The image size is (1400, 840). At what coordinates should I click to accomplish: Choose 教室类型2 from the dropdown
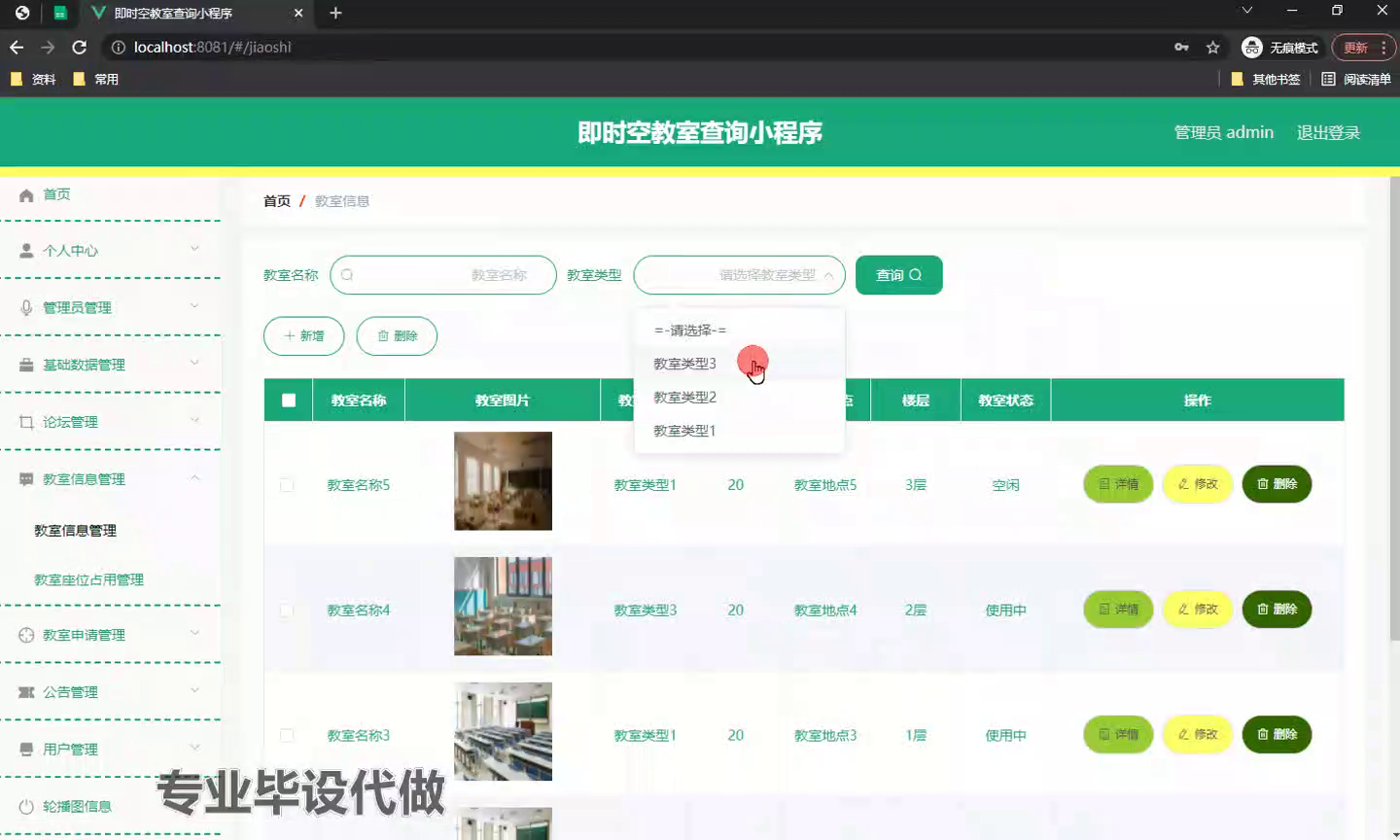[739, 397]
